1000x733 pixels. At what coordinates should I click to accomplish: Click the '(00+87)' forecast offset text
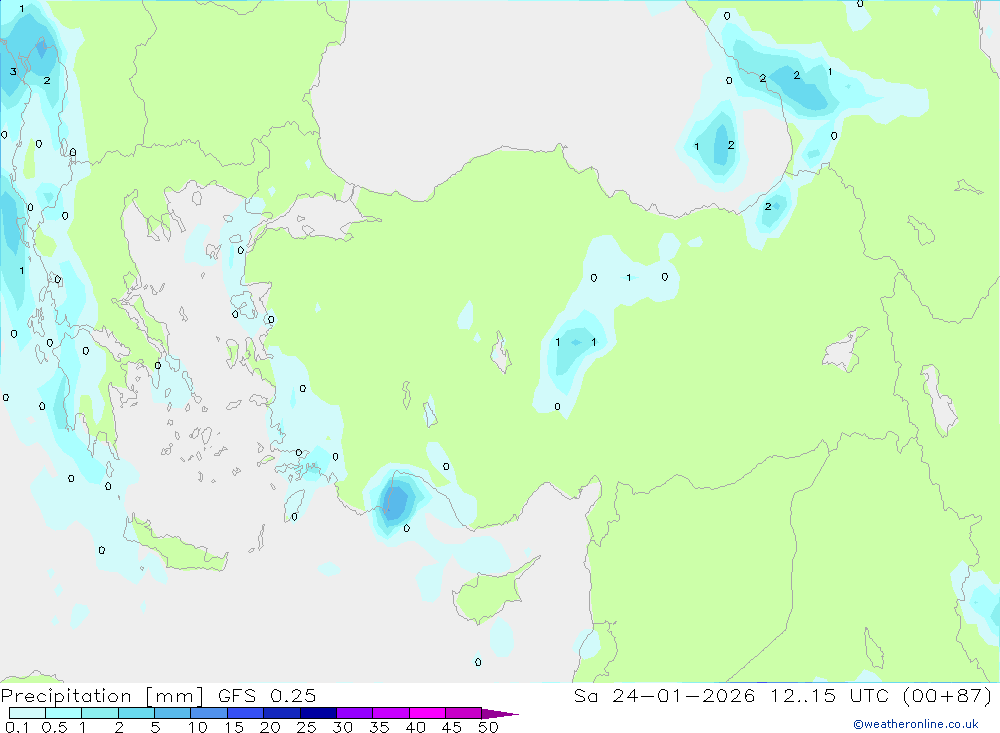tap(948, 695)
